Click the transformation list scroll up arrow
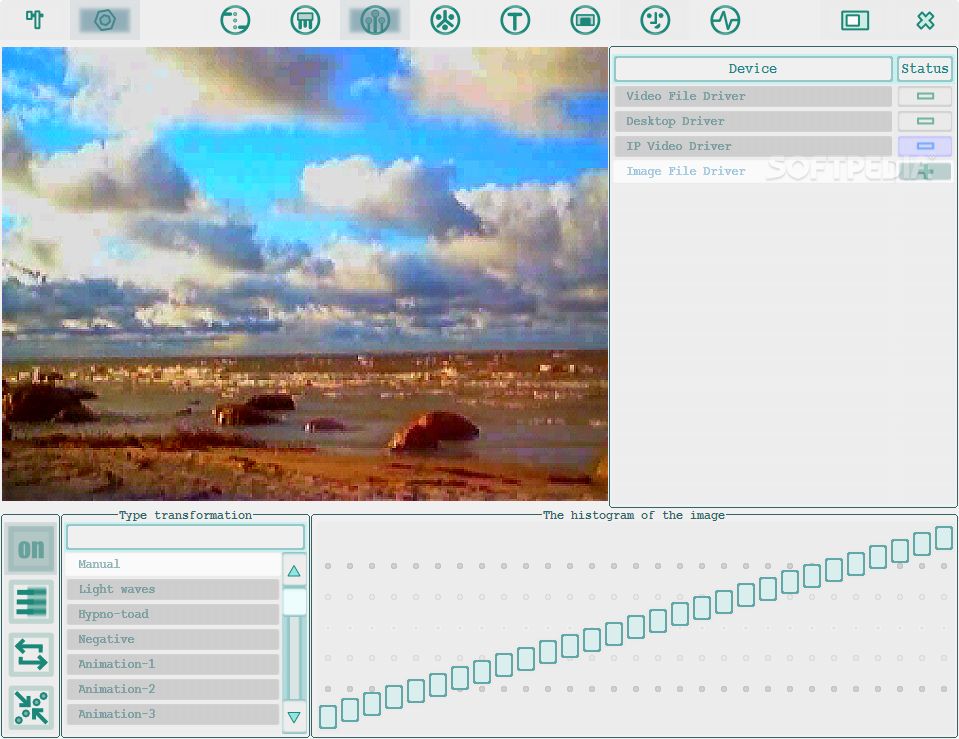959x739 pixels. 294,571
